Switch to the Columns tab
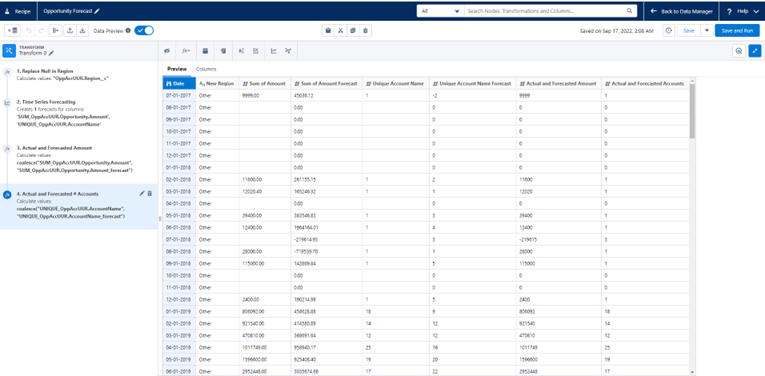Viewport: 765px width, 376px height. [206, 69]
